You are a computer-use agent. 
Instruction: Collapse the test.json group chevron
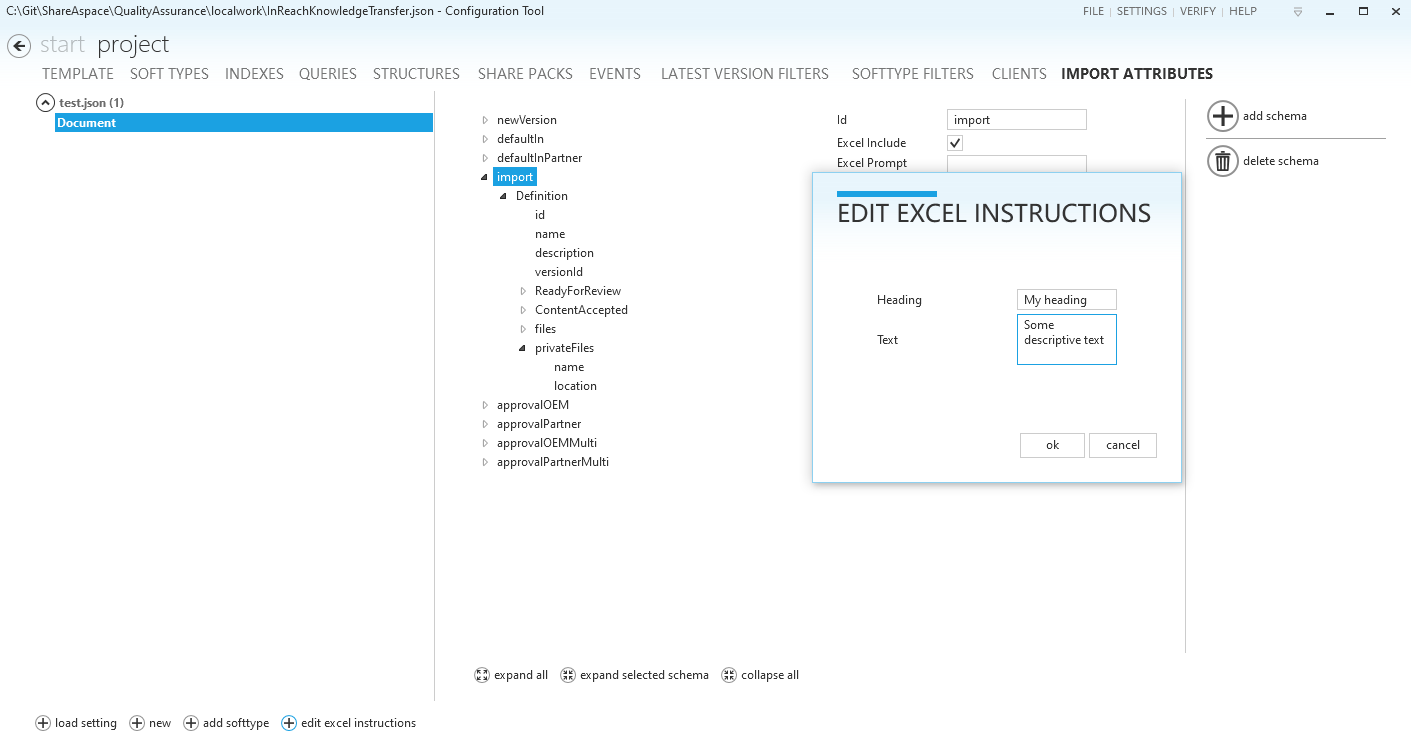[45, 102]
